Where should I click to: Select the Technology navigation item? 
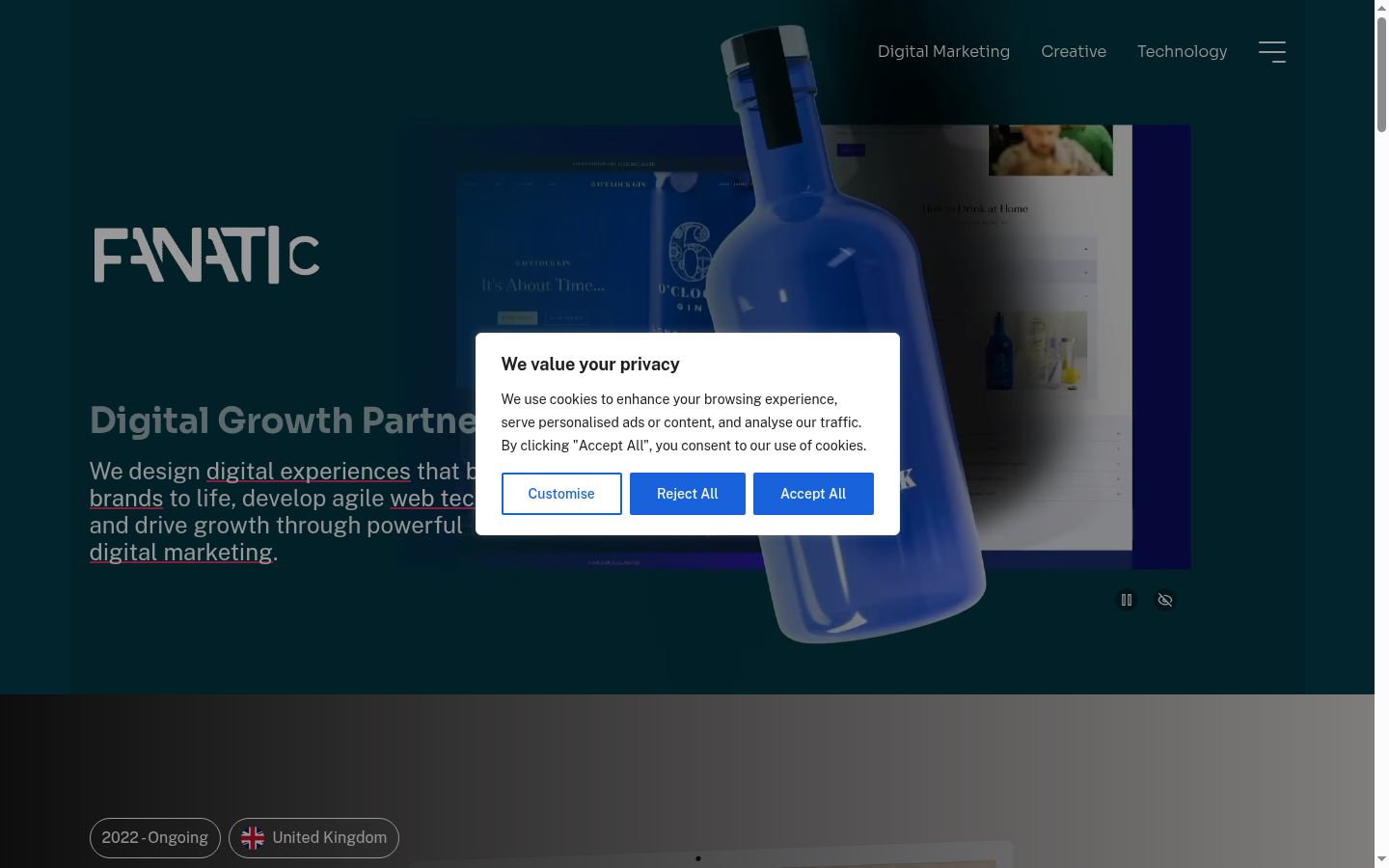click(x=1182, y=51)
